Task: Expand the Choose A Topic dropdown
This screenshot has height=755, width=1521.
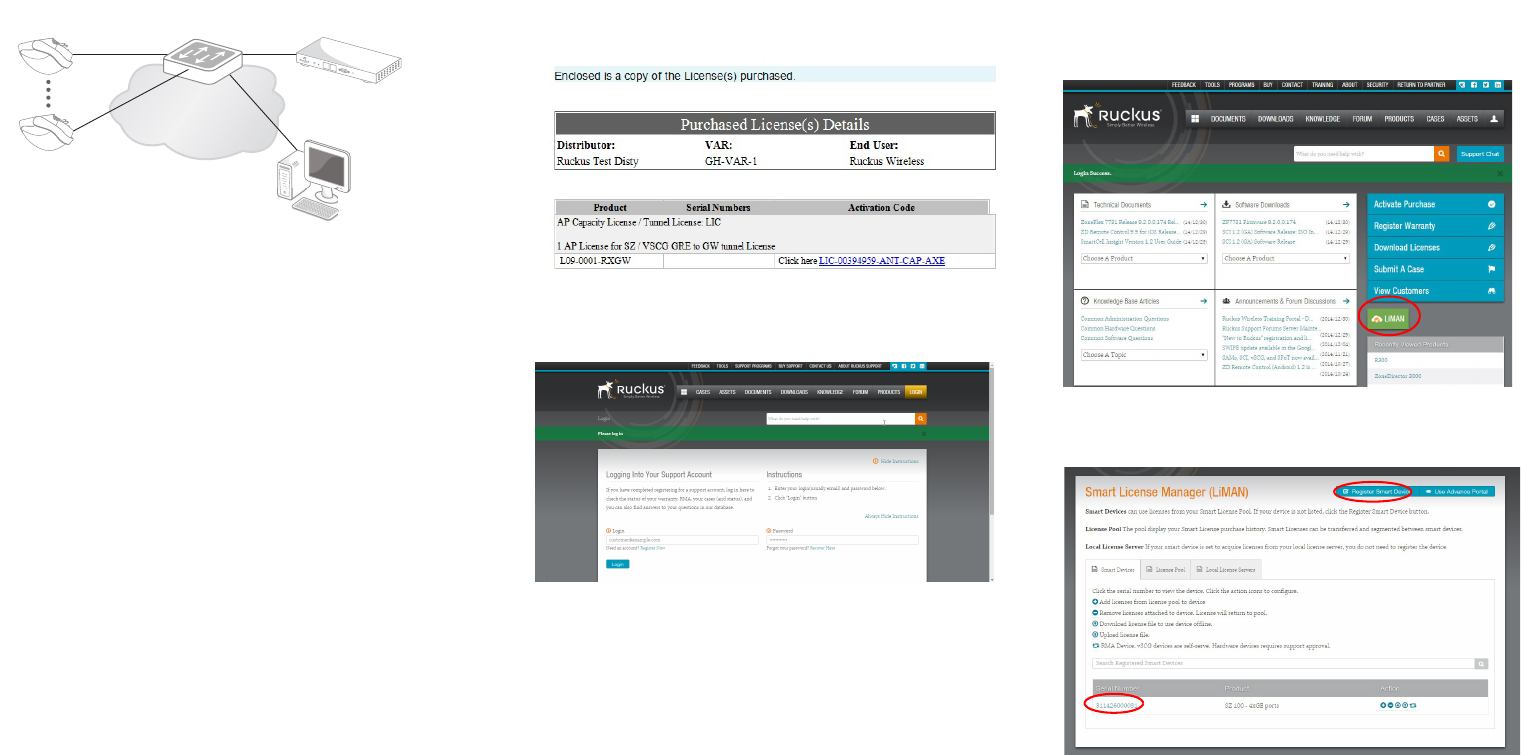Action: (x=1144, y=355)
